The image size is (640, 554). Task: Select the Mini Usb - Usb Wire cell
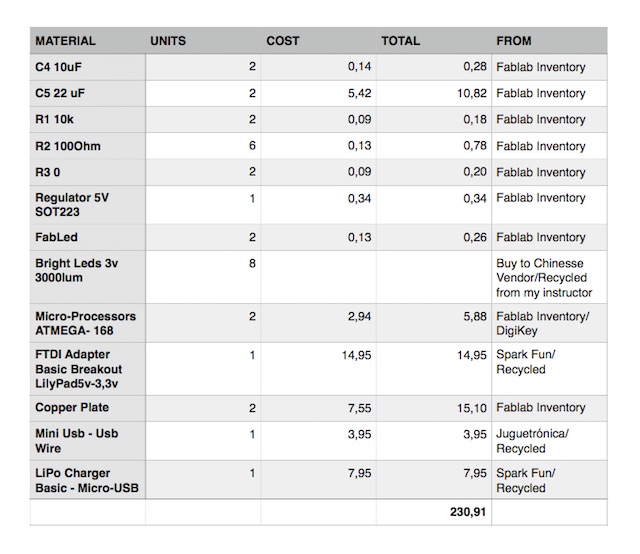coord(87,441)
